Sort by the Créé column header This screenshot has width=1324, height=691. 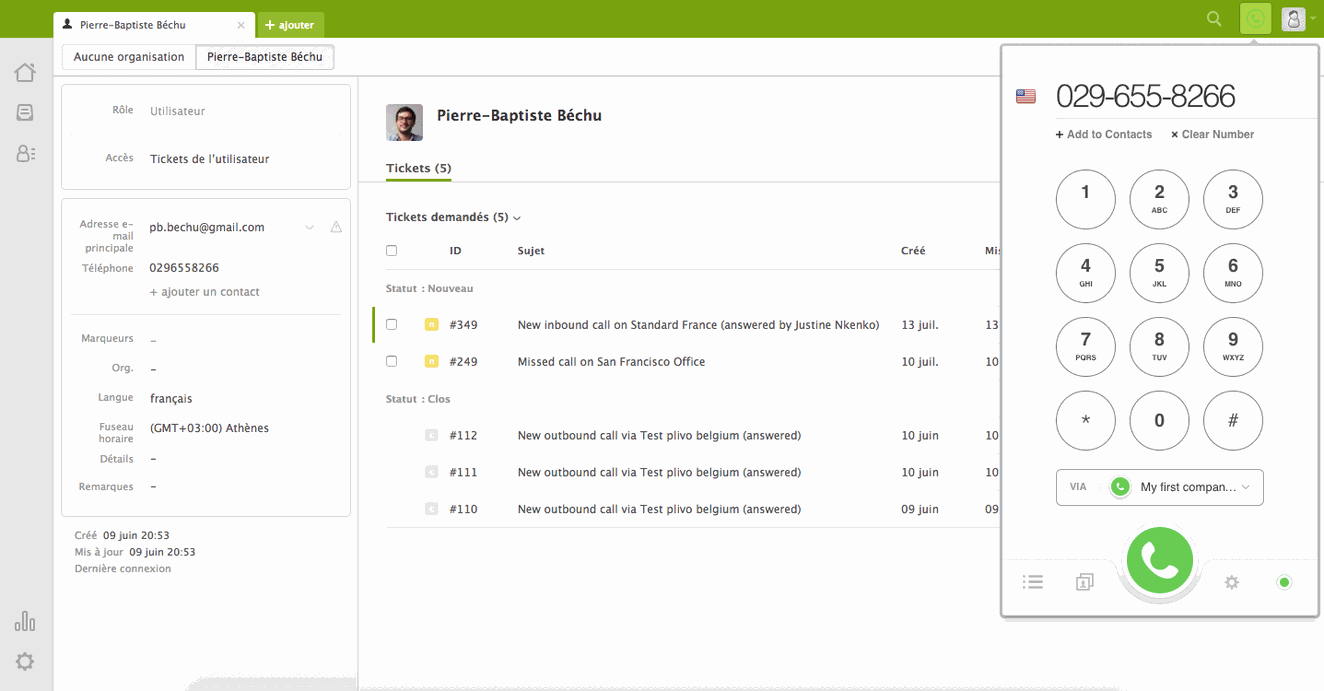[x=913, y=251]
